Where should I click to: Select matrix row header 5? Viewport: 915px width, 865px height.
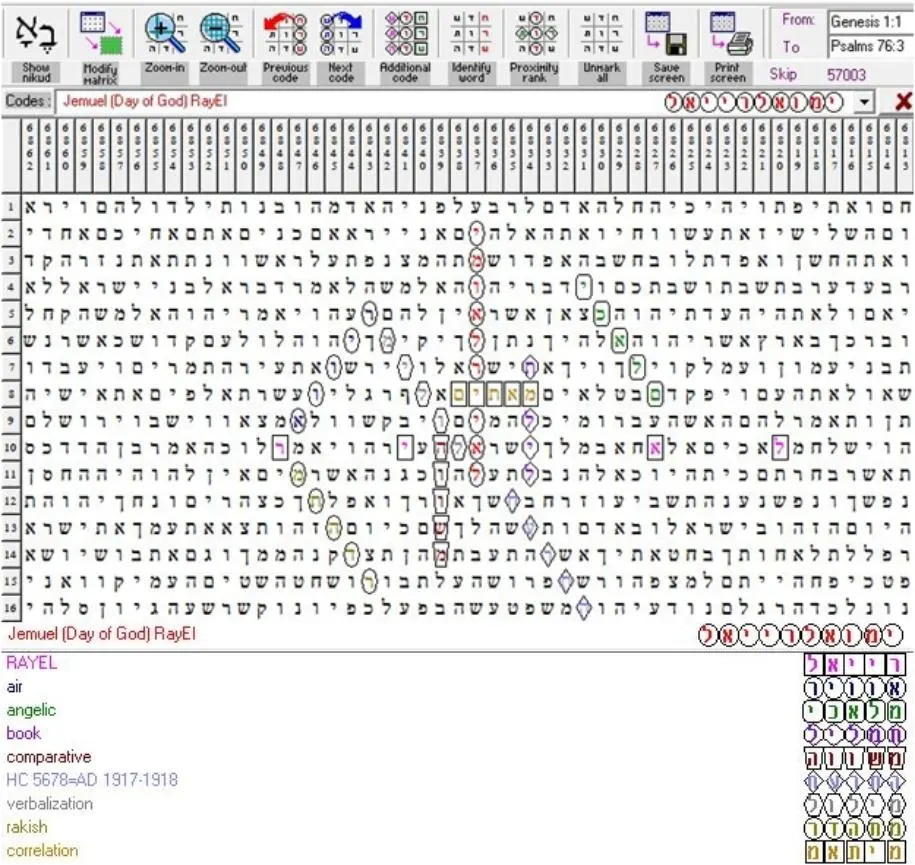(11, 314)
